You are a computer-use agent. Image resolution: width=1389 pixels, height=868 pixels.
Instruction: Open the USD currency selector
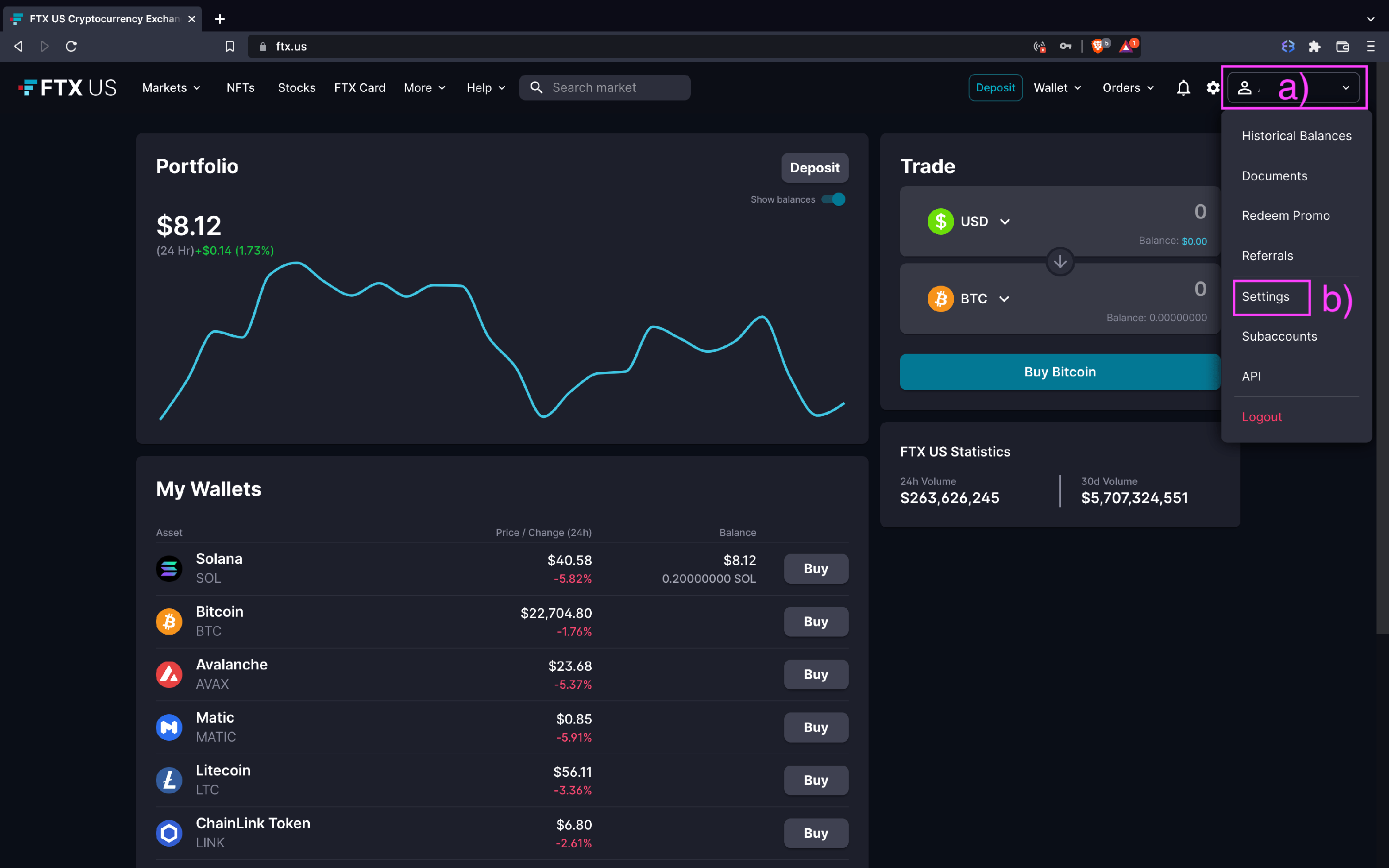tap(969, 221)
